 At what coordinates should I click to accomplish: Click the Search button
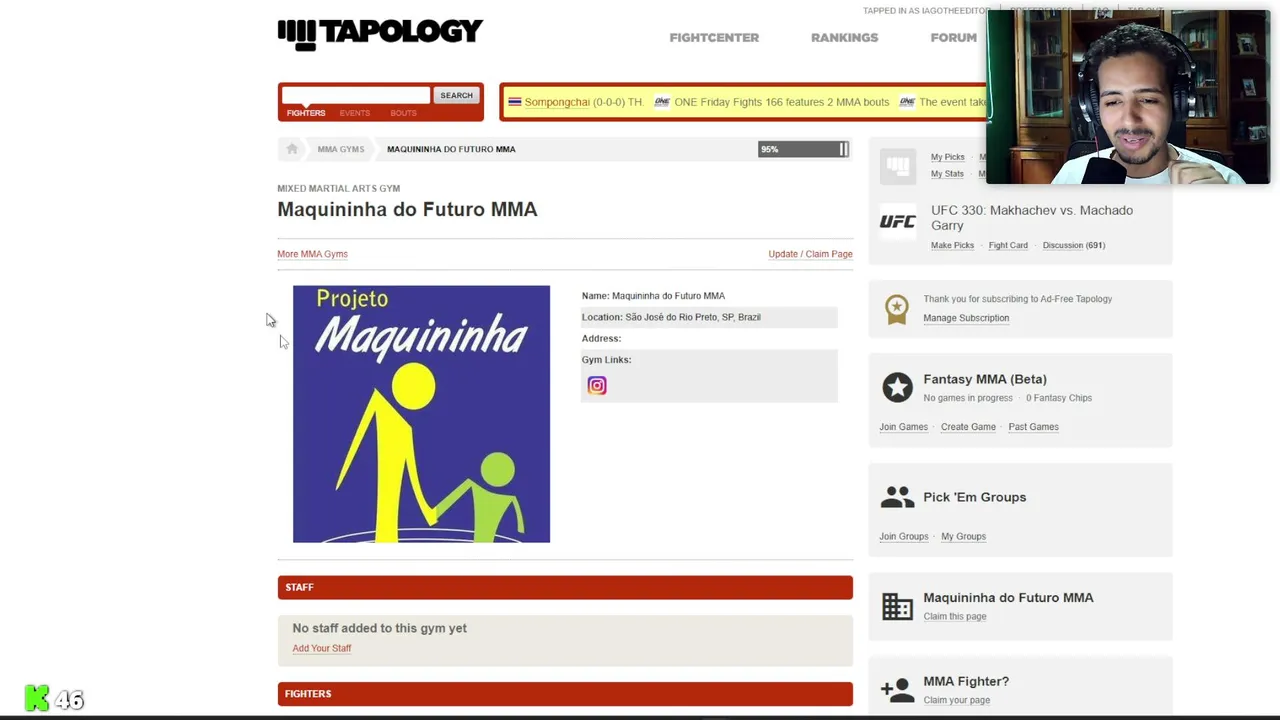456,95
